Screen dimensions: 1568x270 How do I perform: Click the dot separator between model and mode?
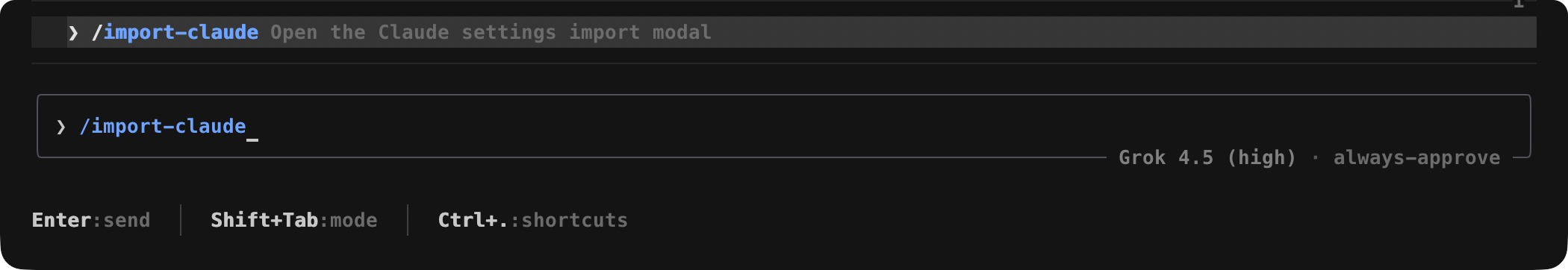pyautogui.click(x=1315, y=157)
